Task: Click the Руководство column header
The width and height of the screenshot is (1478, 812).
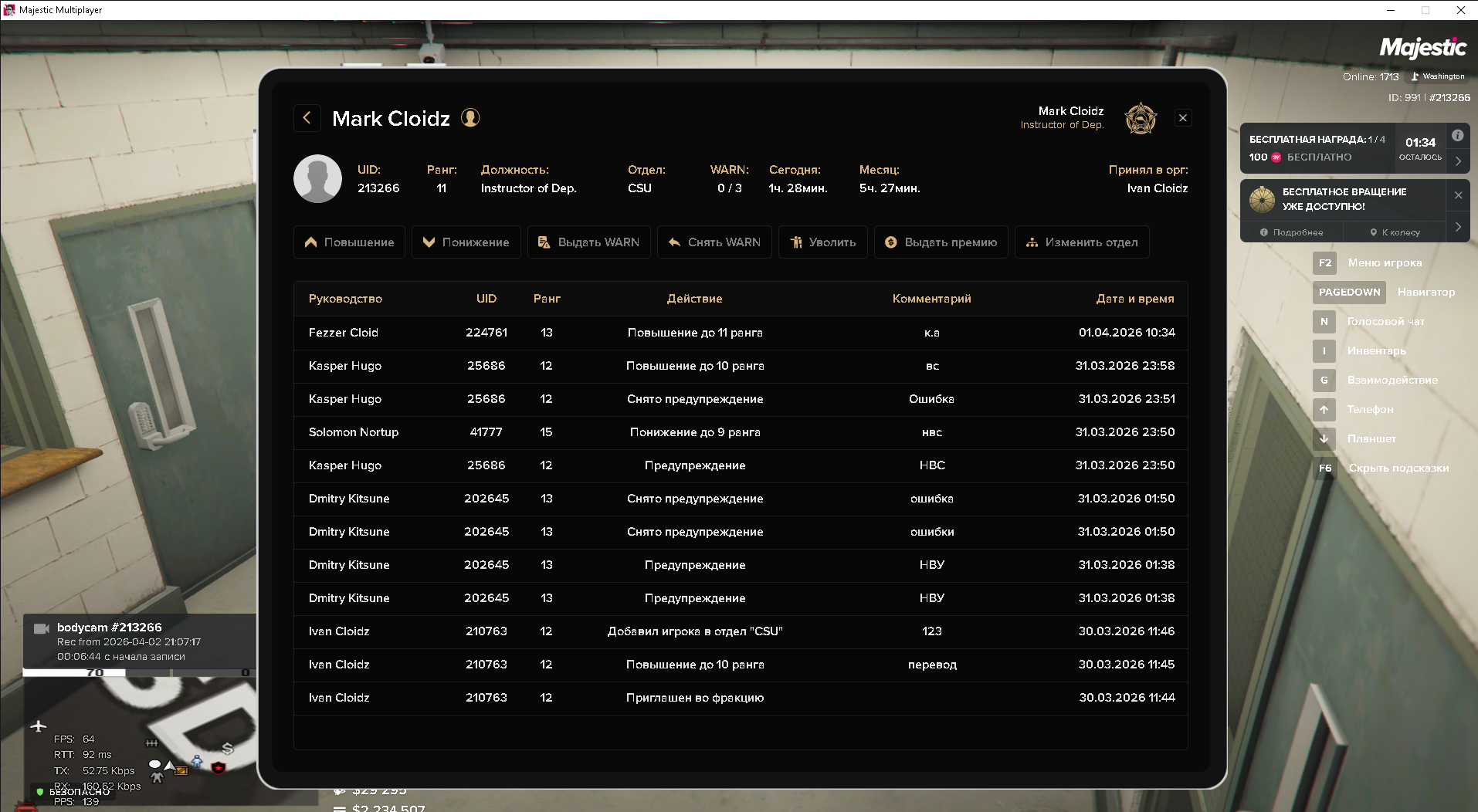Action: click(345, 299)
